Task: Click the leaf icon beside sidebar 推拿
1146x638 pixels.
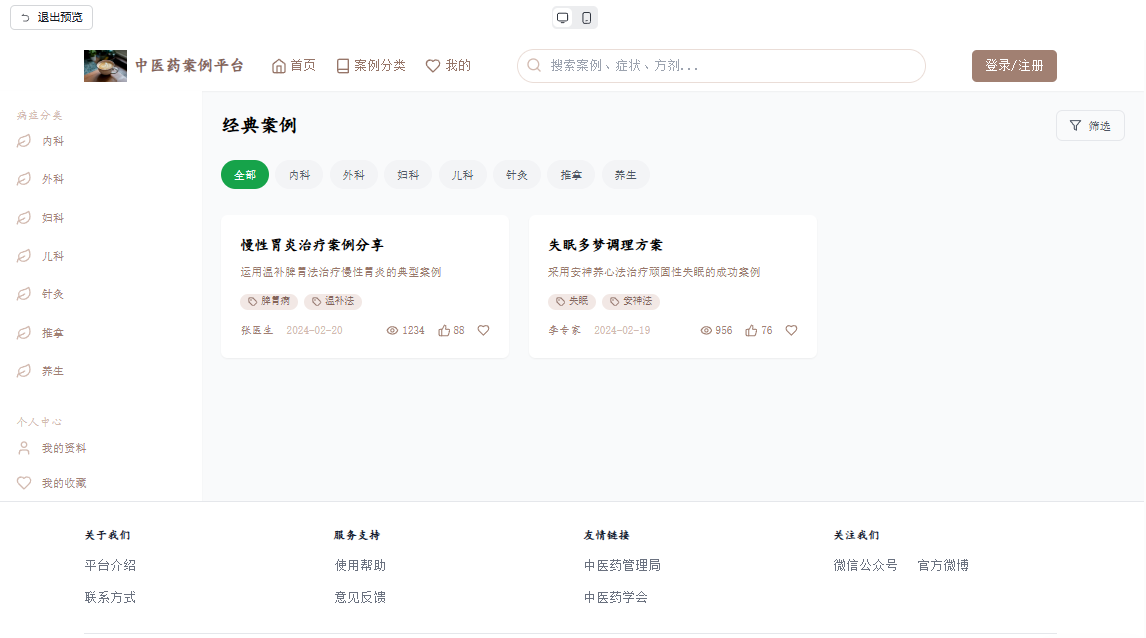Action: pos(24,333)
